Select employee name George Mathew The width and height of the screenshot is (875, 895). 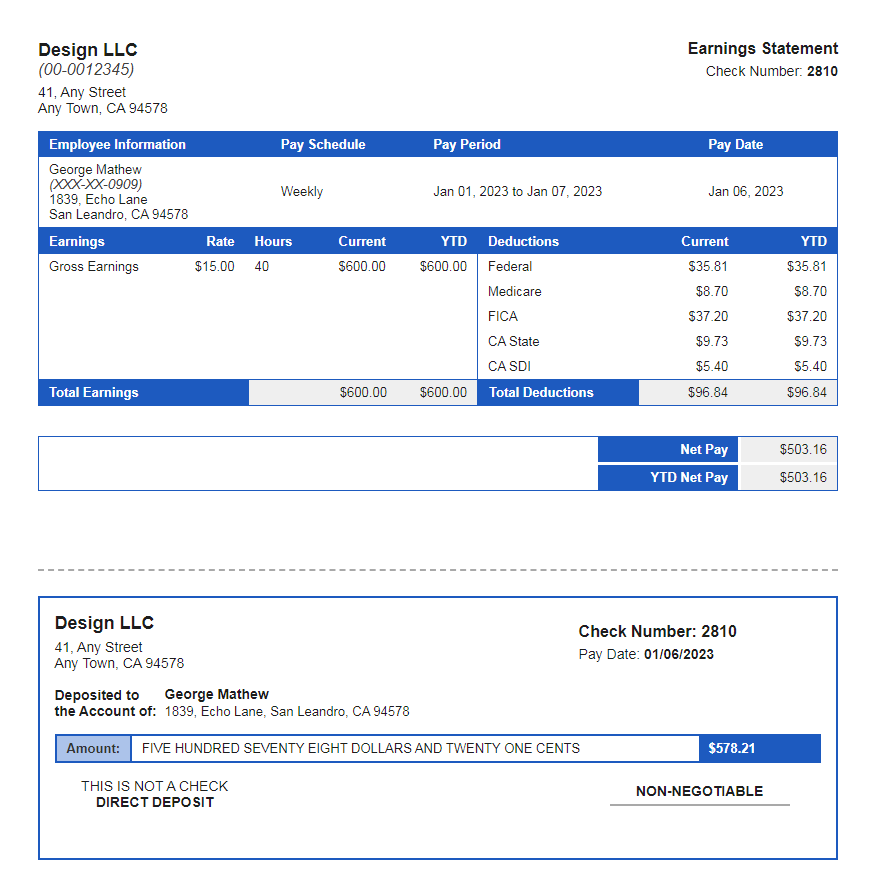pyautogui.click(x=85, y=169)
